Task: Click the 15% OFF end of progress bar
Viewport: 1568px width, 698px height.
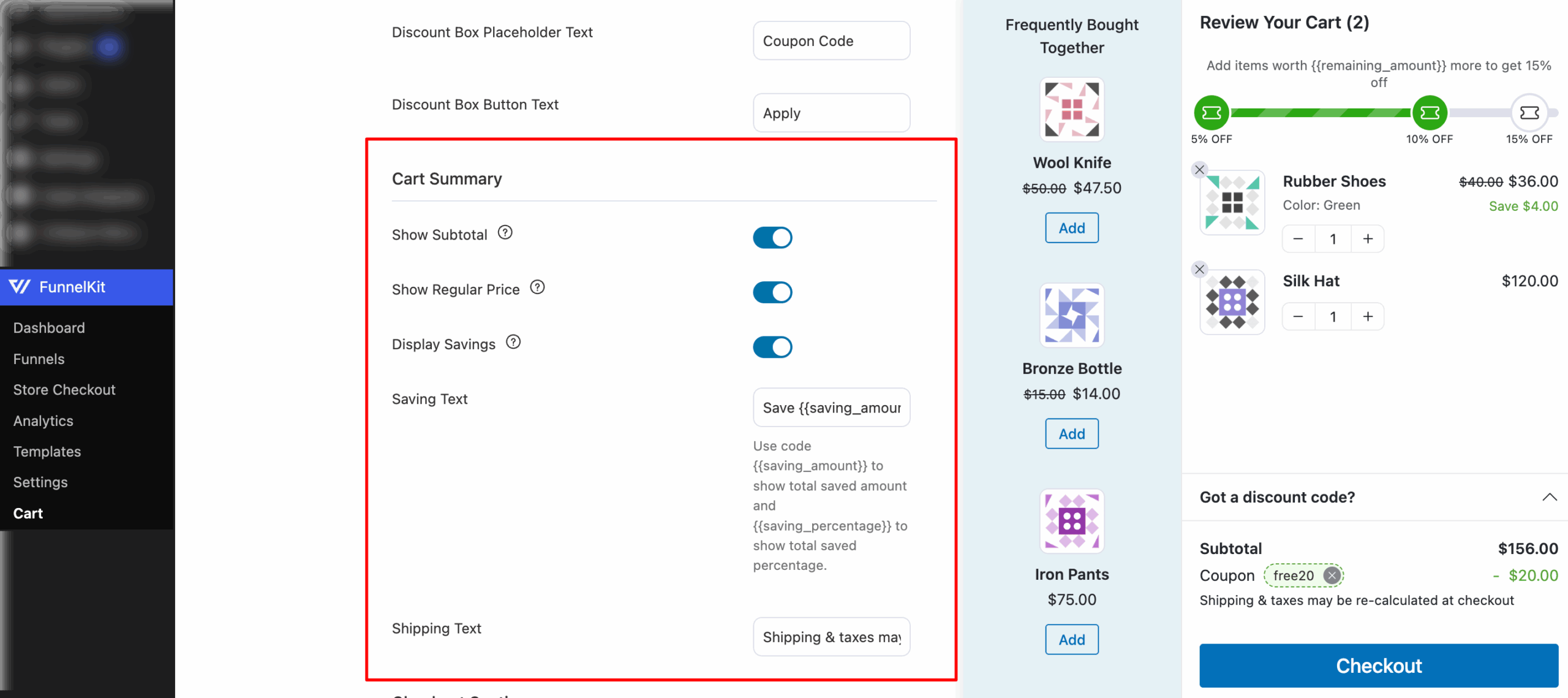Action: [x=1529, y=112]
